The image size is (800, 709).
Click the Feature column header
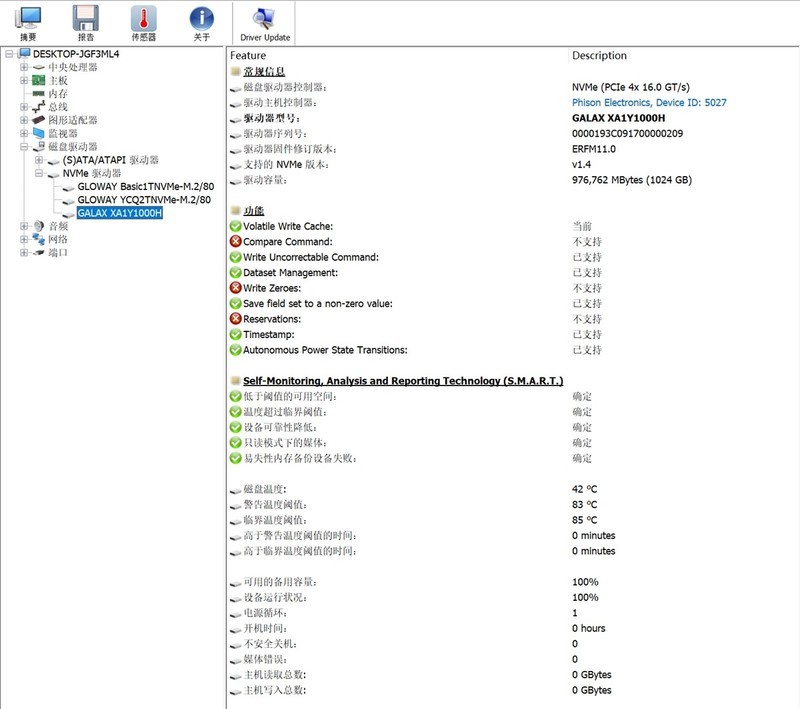[250, 55]
